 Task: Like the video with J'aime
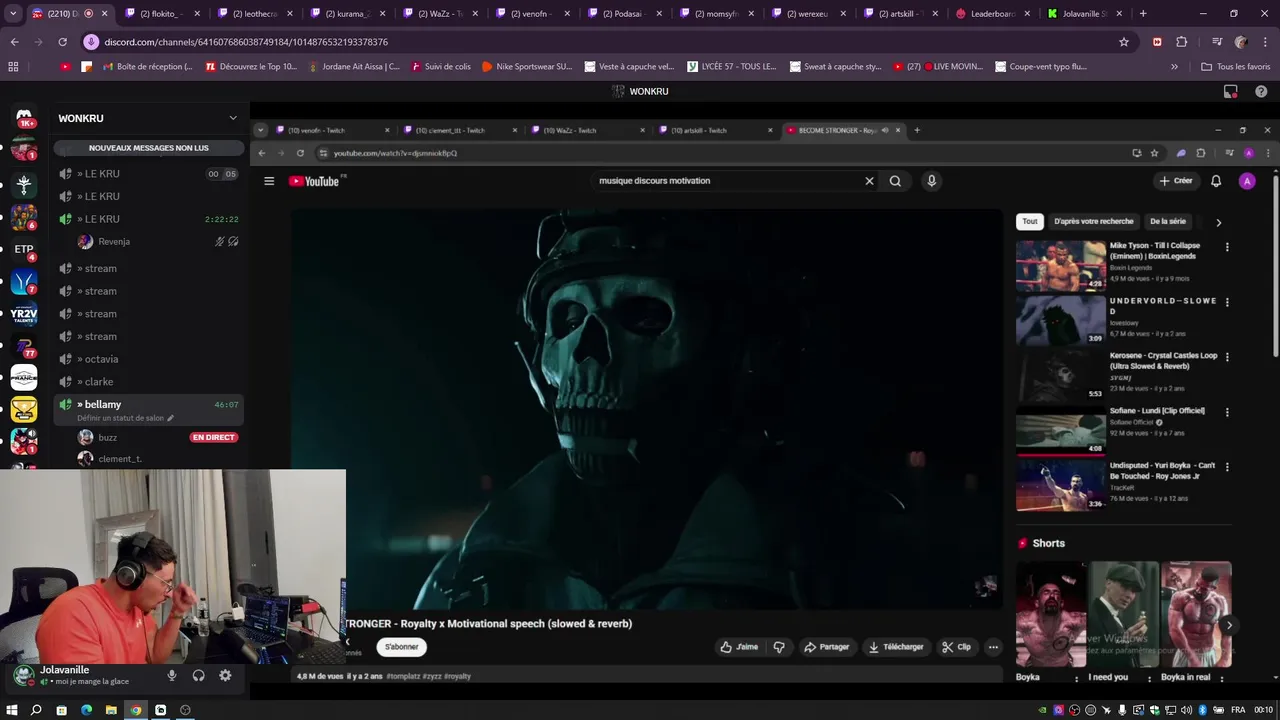pyautogui.click(x=740, y=647)
